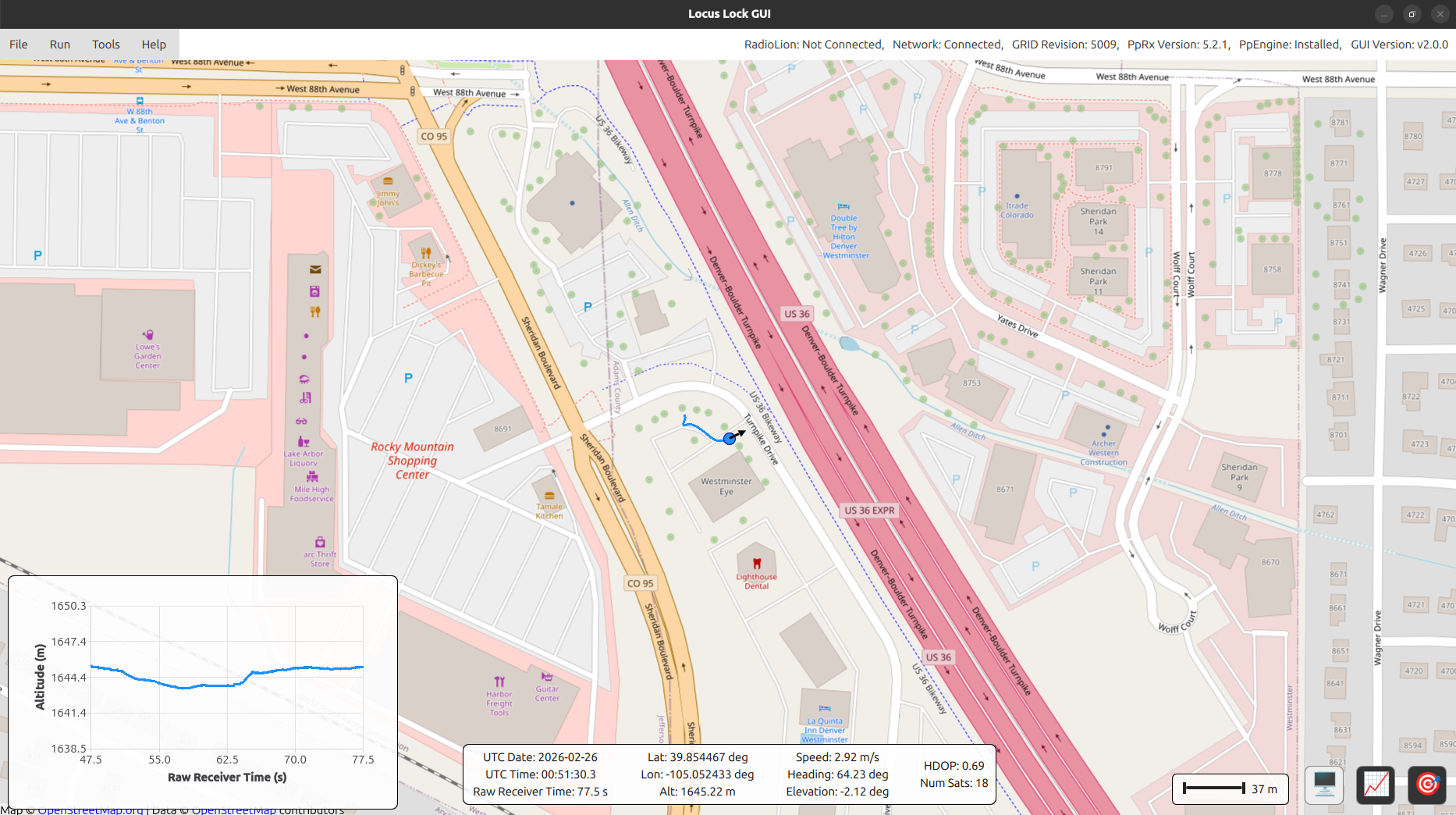Screen dimensions: 1456x815
Task: Open the Run menu
Action: 60,44
